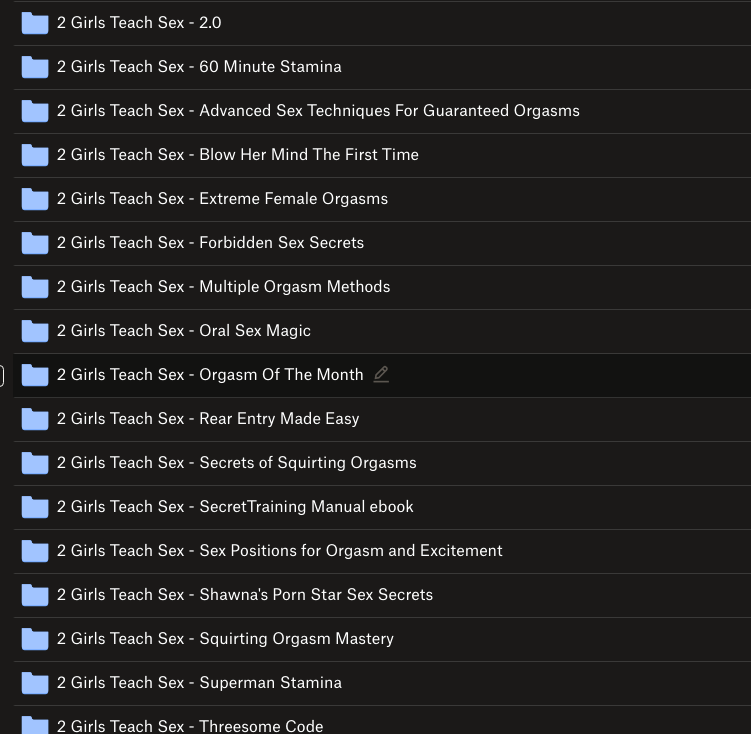Open Sex Positions for Orgasm and Excitement folder

pos(279,551)
